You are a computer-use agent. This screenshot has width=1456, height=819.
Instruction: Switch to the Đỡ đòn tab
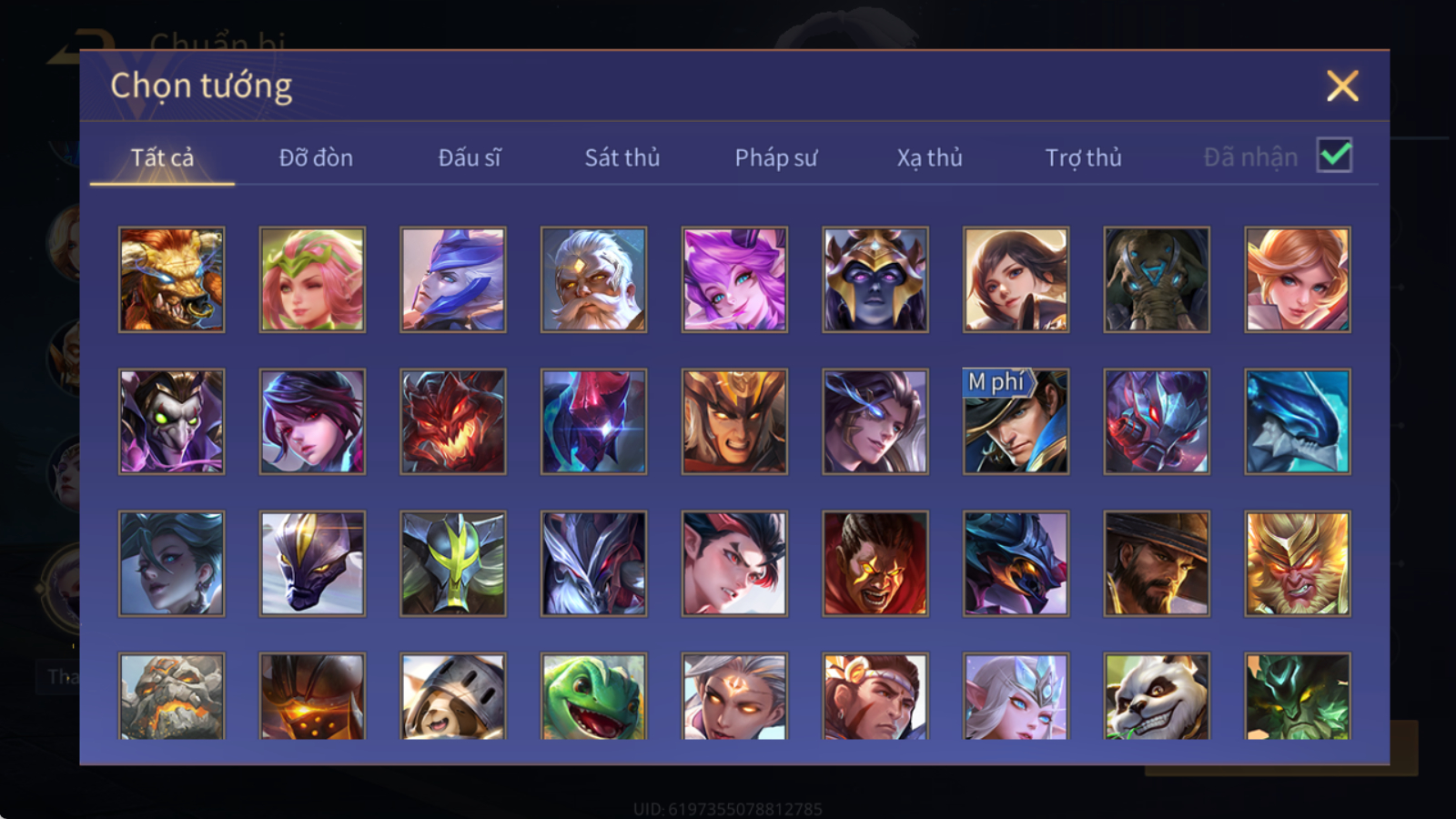[316, 157]
